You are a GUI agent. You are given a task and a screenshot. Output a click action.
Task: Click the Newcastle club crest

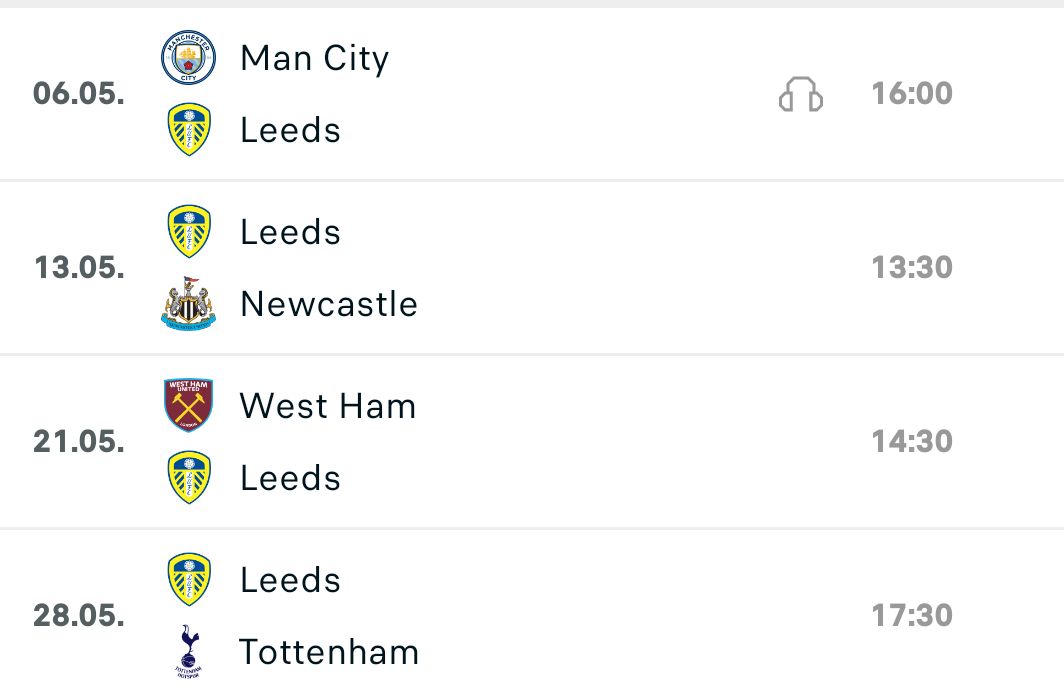(188, 304)
